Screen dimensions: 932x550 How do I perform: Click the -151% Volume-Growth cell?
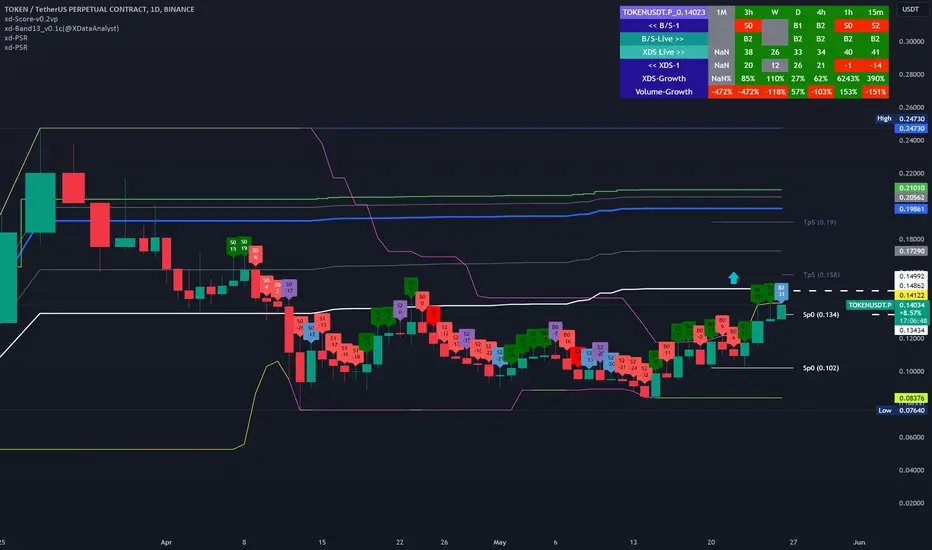click(876, 92)
